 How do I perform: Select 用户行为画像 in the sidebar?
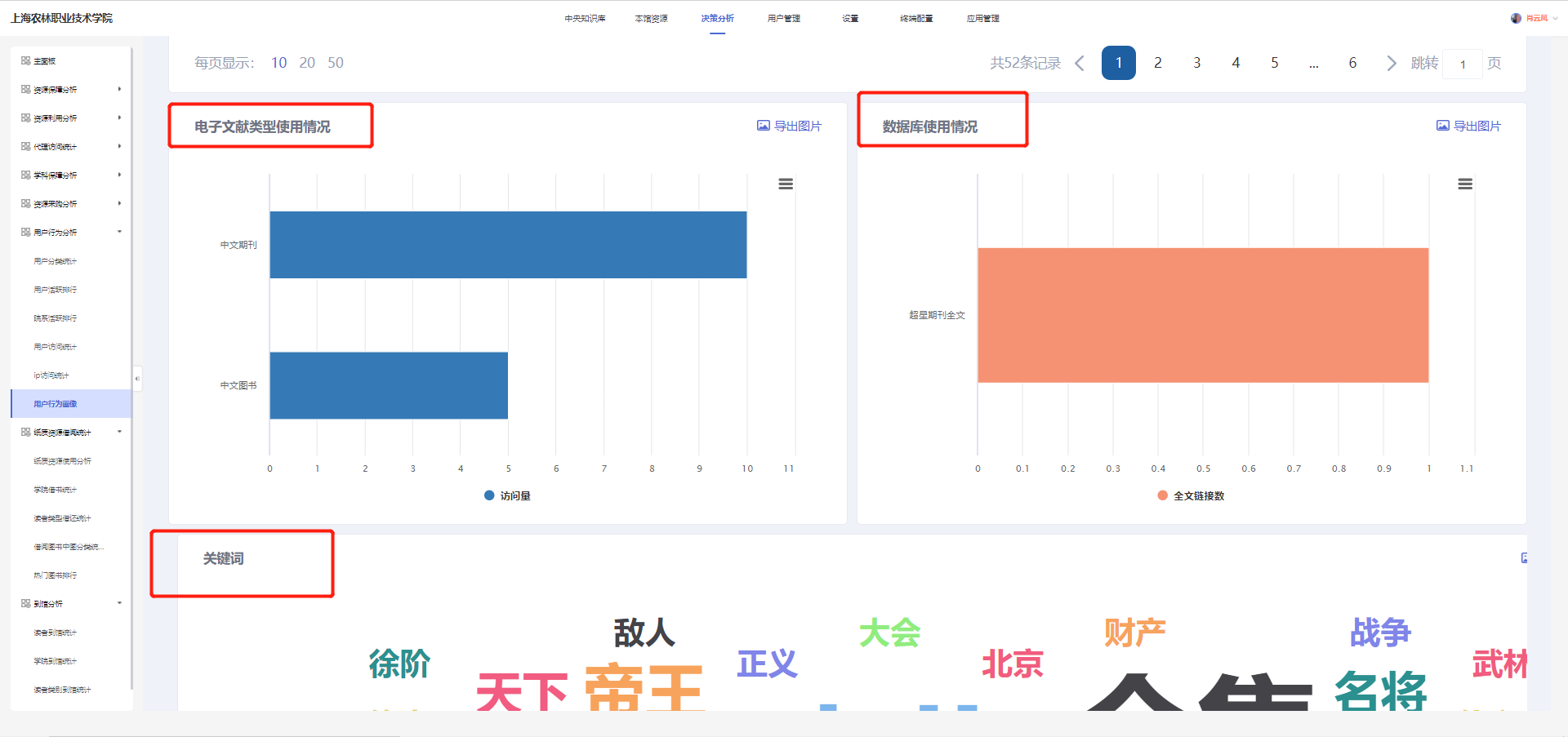click(71, 404)
